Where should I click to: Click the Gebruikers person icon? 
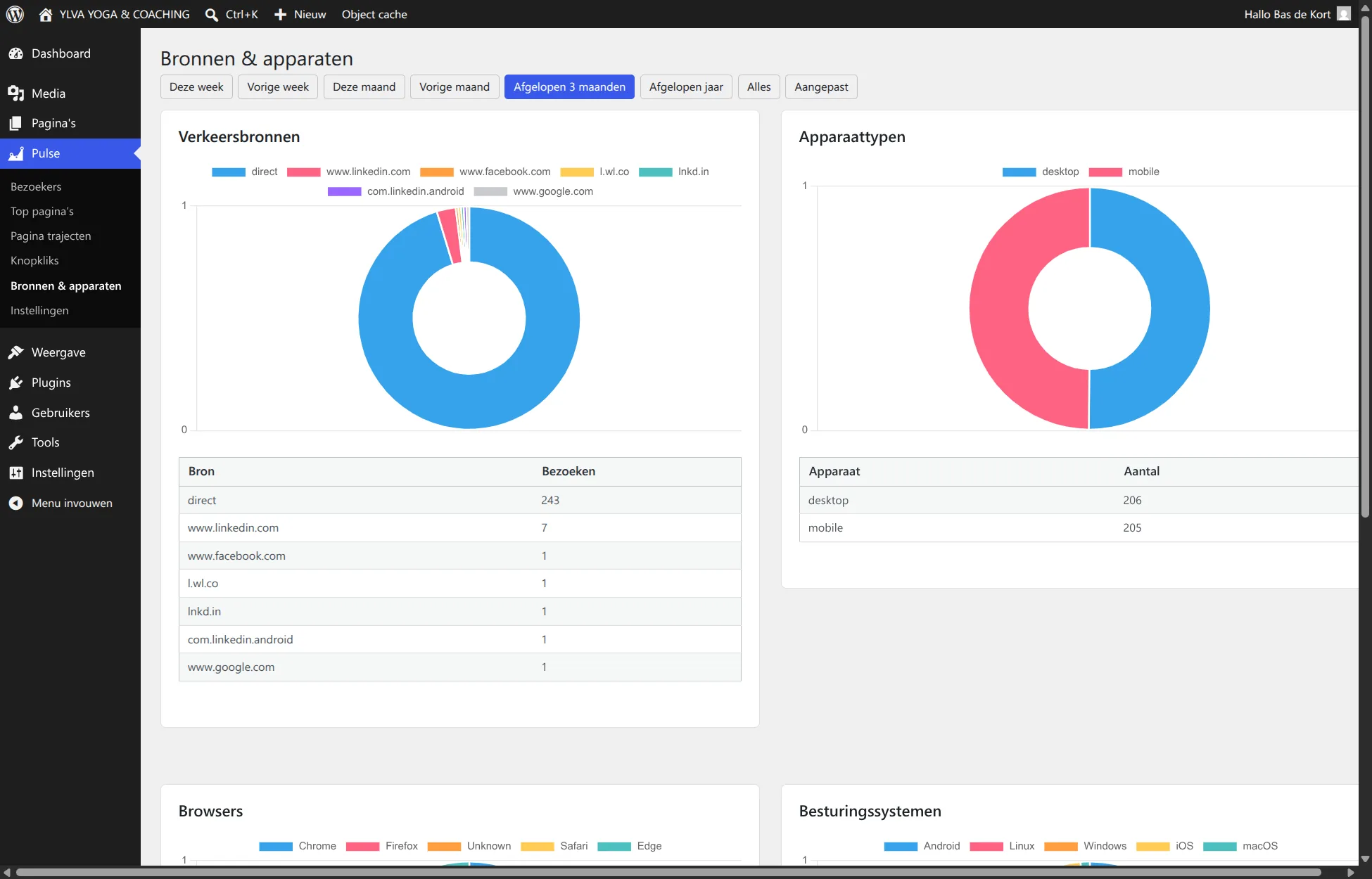point(15,413)
